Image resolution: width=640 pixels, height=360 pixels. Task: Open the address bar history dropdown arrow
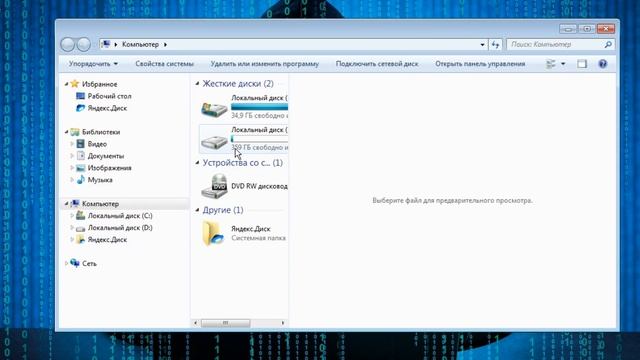482,44
